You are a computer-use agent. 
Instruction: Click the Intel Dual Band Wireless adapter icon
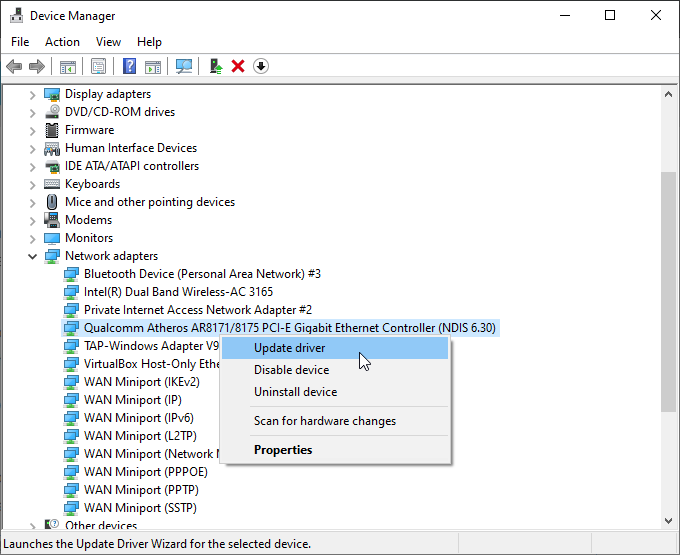(x=71, y=292)
